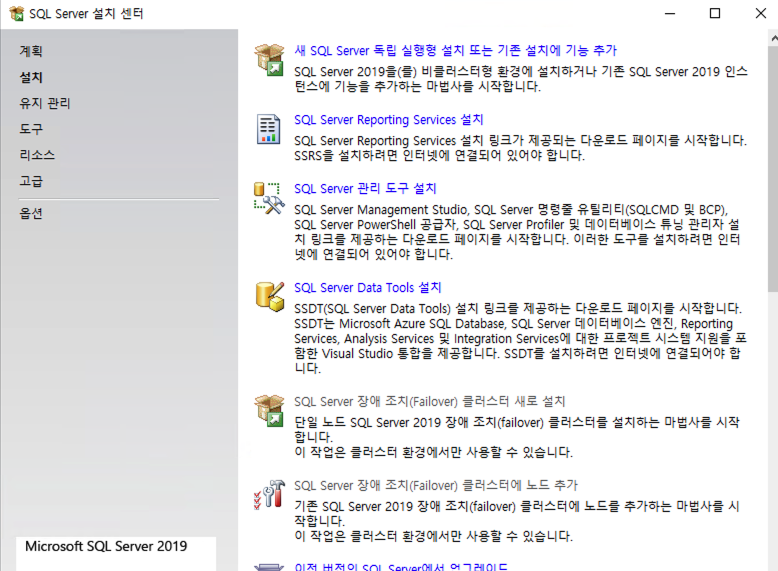Open the SQL Server 관리 도구 설치 link

click(365, 189)
